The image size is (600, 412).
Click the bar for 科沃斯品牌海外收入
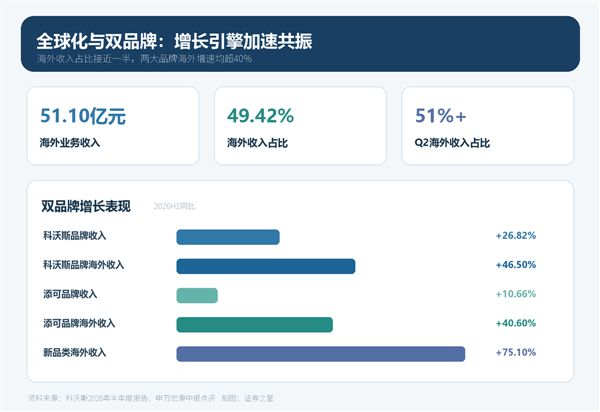click(x=266, y=266)
